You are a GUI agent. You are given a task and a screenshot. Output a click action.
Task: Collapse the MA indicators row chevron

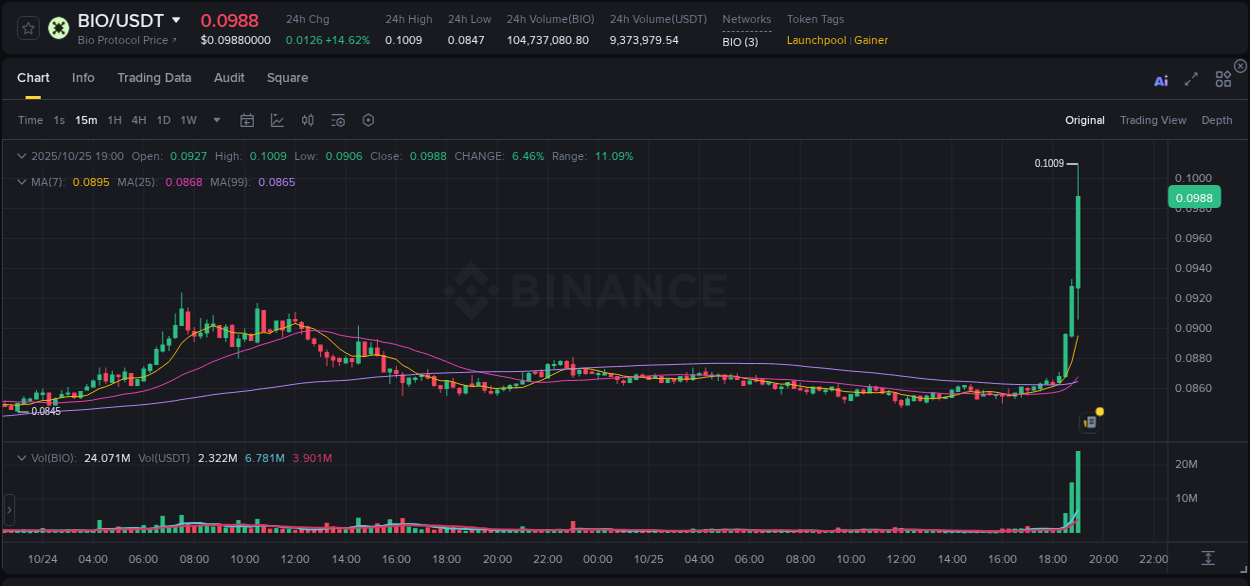pyautogui.click(x=22, y=182)
